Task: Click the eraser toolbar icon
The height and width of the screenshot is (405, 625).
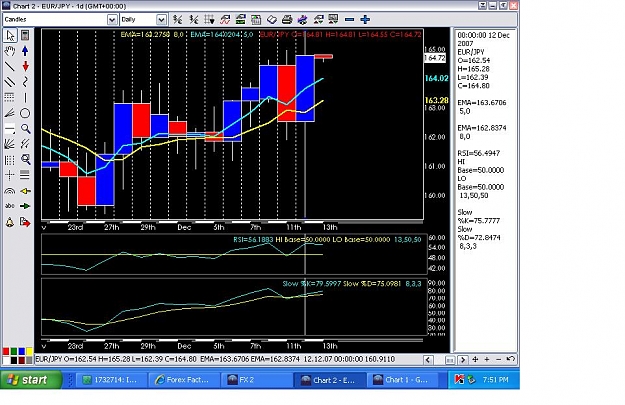Action: [271, 19]
